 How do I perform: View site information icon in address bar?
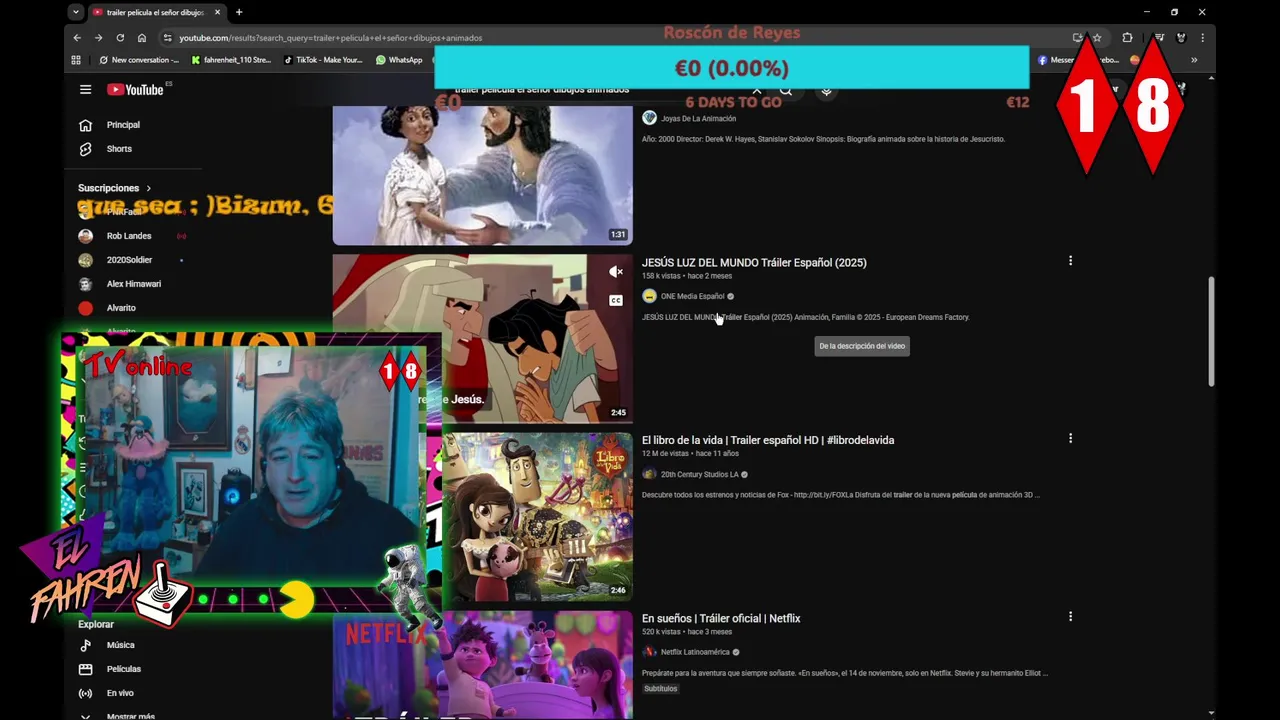click(x=168, y=38)
